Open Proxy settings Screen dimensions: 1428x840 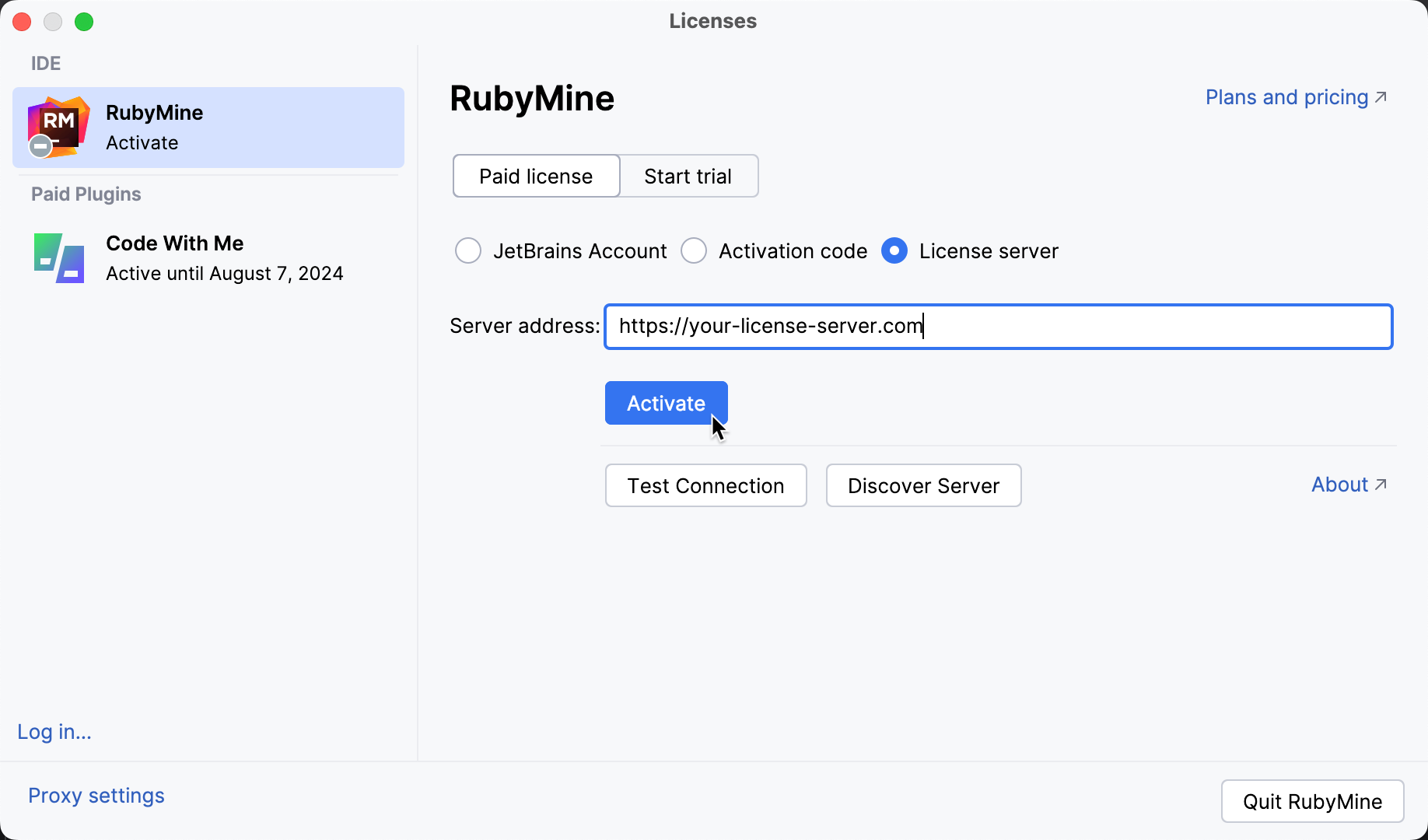coord(96,795)
